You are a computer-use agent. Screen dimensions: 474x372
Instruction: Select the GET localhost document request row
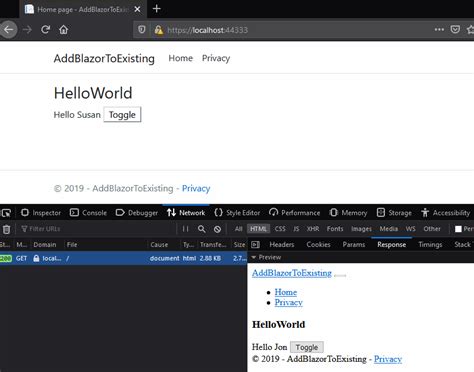(x=123, y=258)
